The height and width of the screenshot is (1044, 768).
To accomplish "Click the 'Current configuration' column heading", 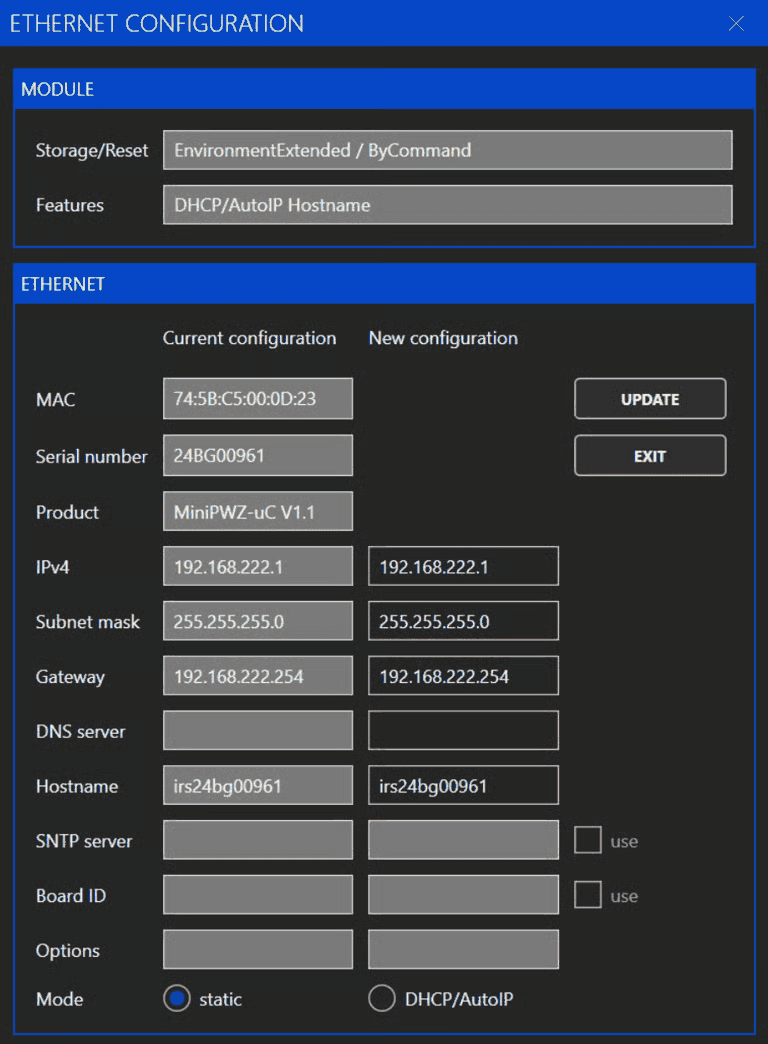I will tap(249, 338).
